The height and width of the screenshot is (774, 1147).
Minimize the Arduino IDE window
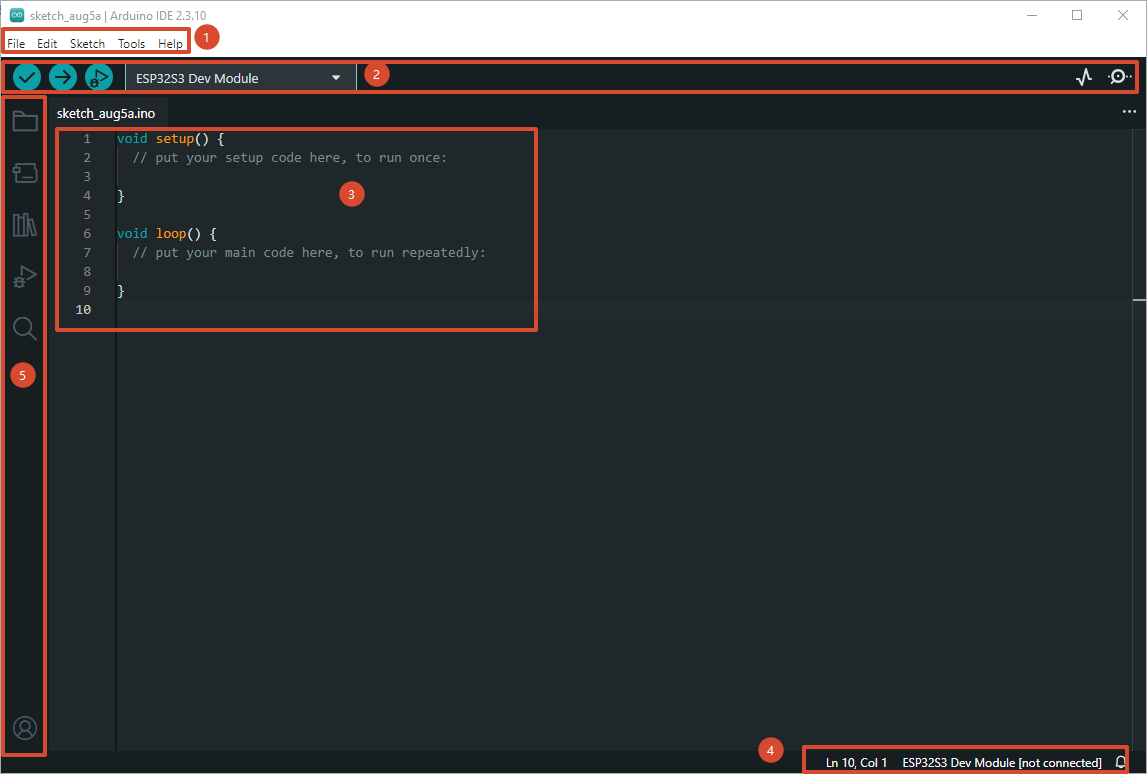[x=1032, y=15]
